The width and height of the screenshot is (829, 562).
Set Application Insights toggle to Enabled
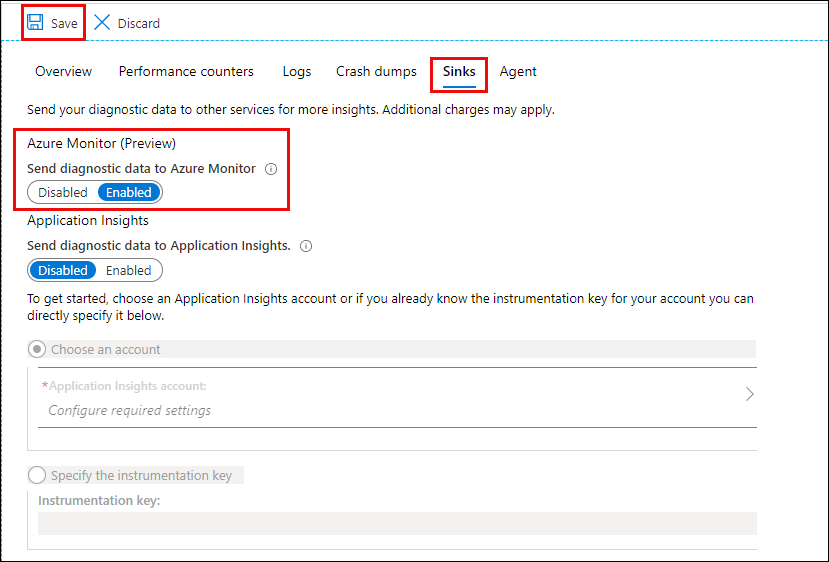coord(128,270)
